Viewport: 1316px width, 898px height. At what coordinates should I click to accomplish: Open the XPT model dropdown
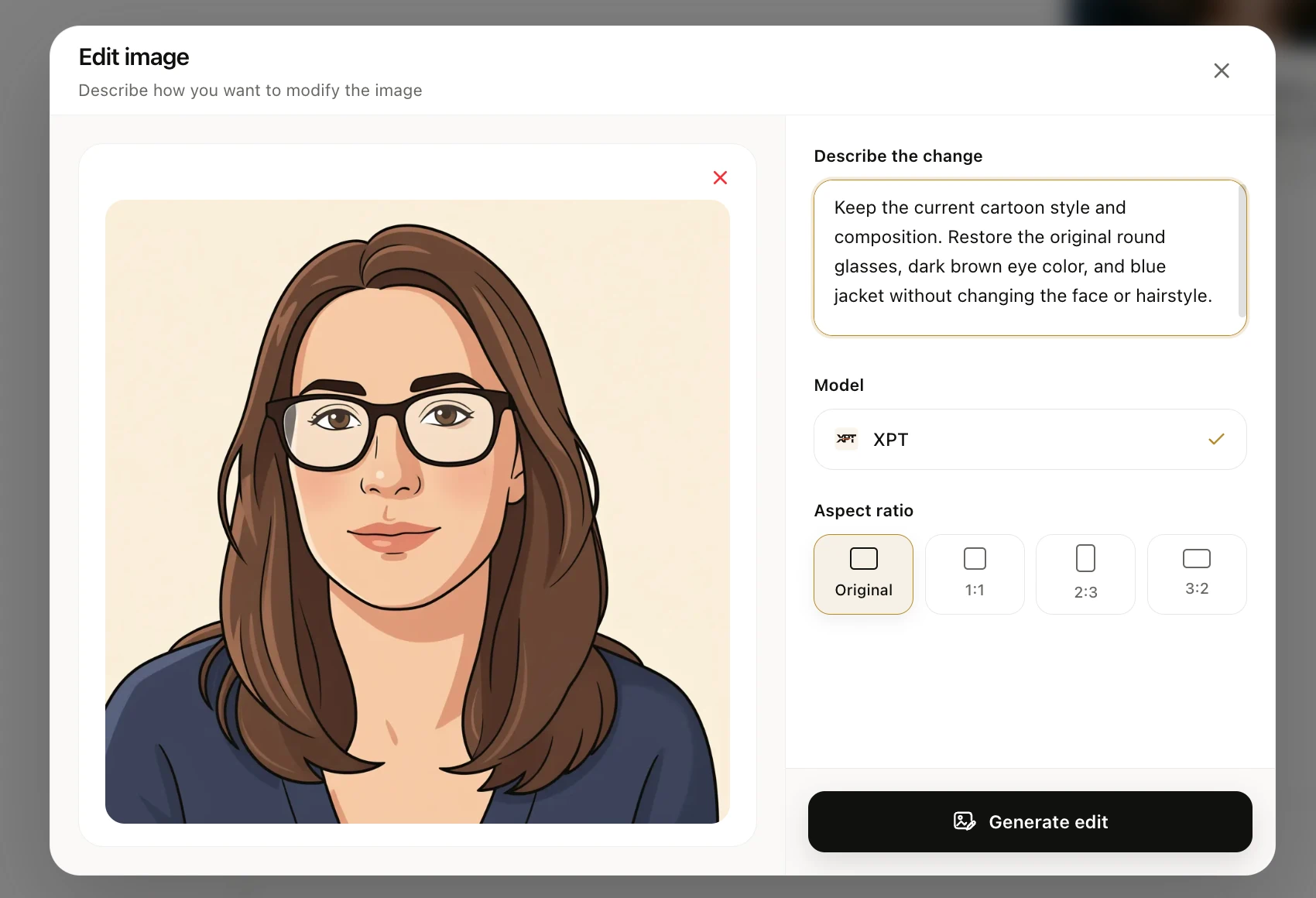[x=1030, y=439]
